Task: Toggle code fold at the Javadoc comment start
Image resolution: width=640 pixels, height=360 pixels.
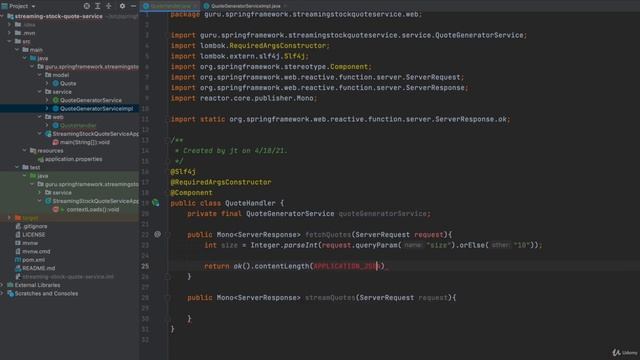Action: pos(167,140)
